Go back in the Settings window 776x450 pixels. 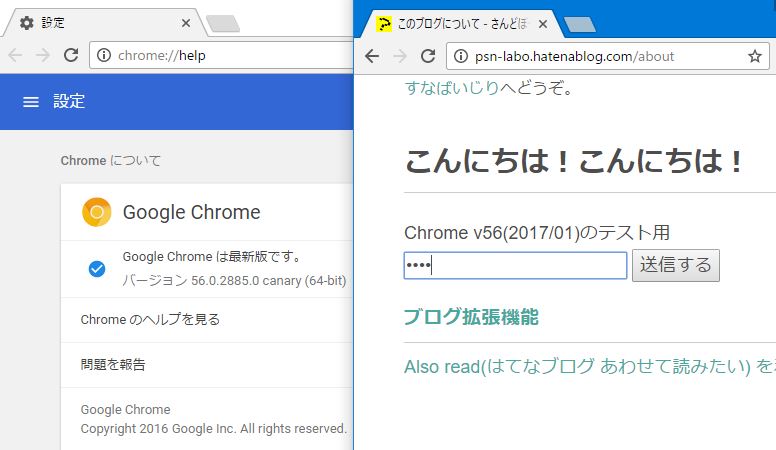point(15,55)
